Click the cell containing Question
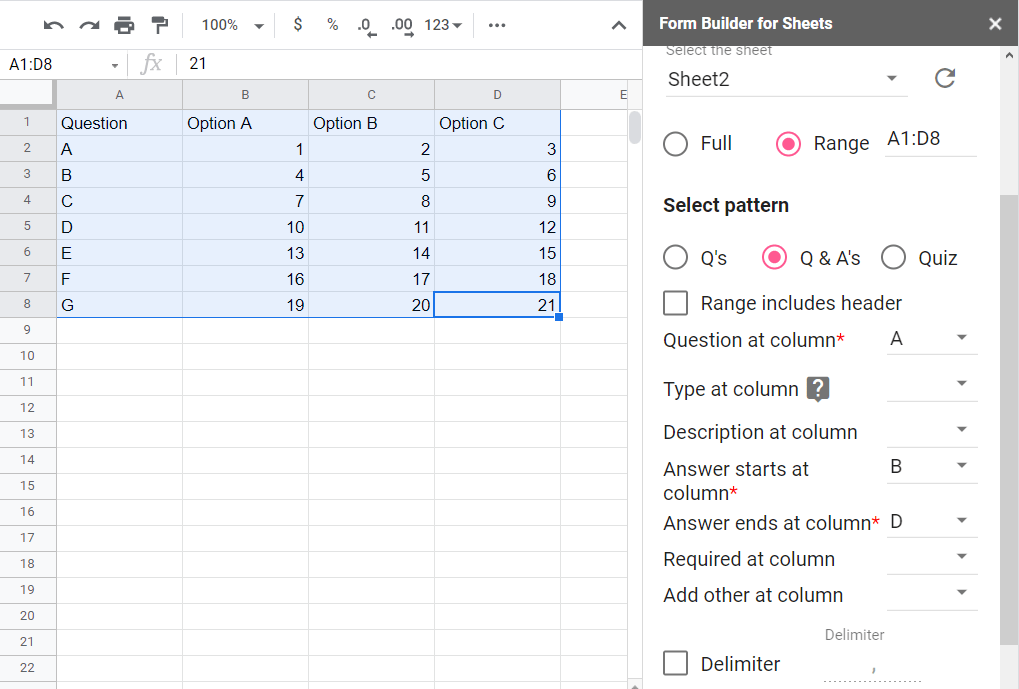Viewport: 1019px width, 689px height. pos(120,123)
